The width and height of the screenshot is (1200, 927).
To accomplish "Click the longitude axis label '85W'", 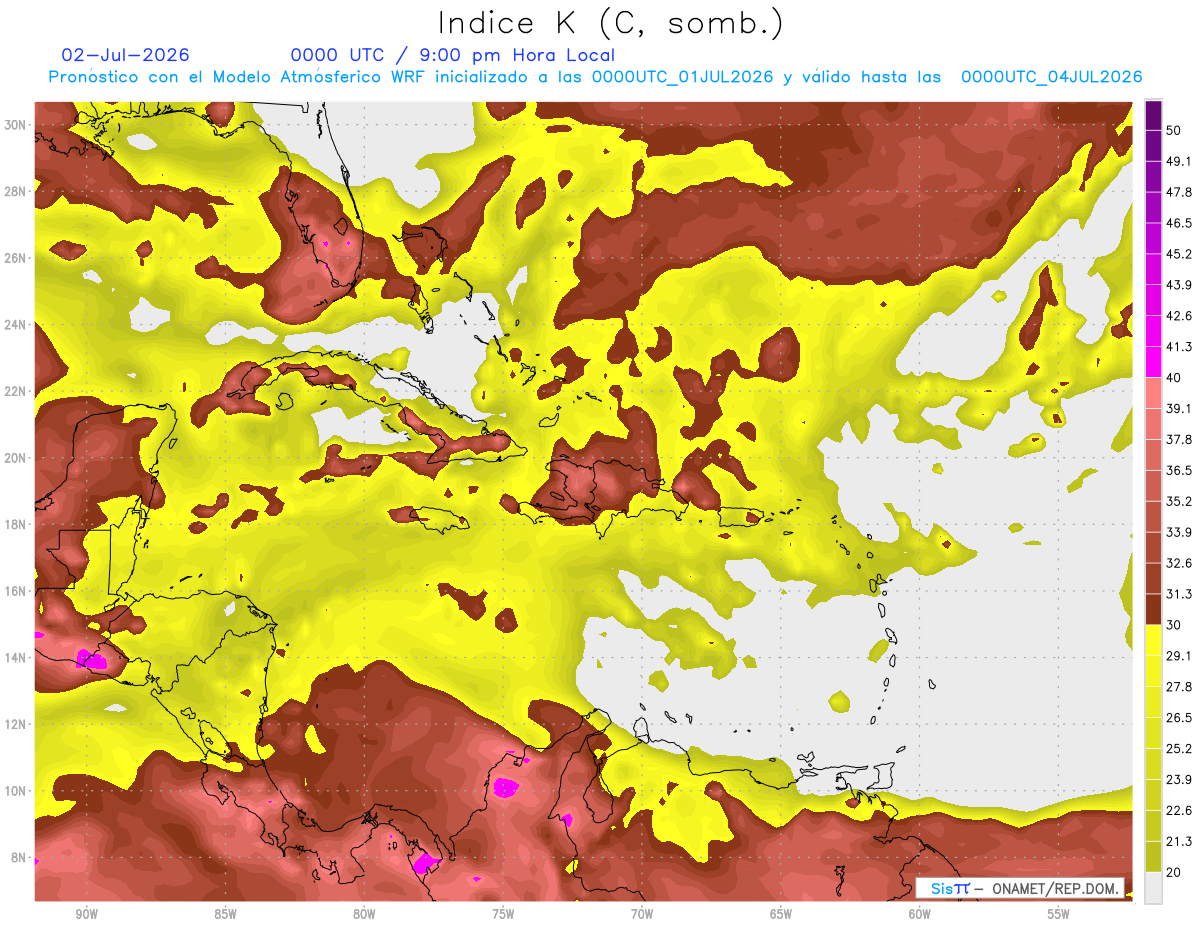I will click(x=225, y=915).
